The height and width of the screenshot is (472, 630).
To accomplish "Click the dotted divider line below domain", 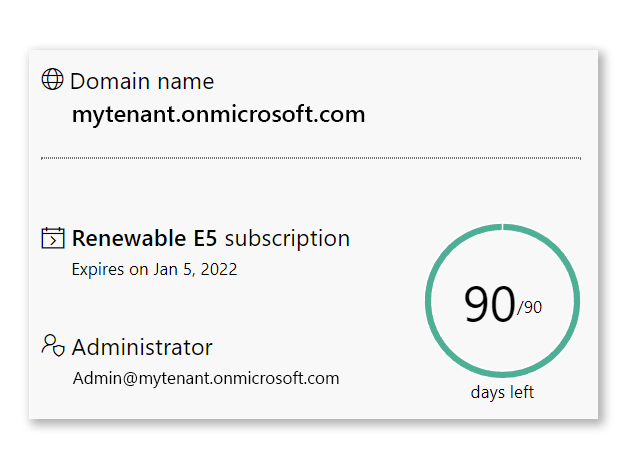I will [310, 158].
